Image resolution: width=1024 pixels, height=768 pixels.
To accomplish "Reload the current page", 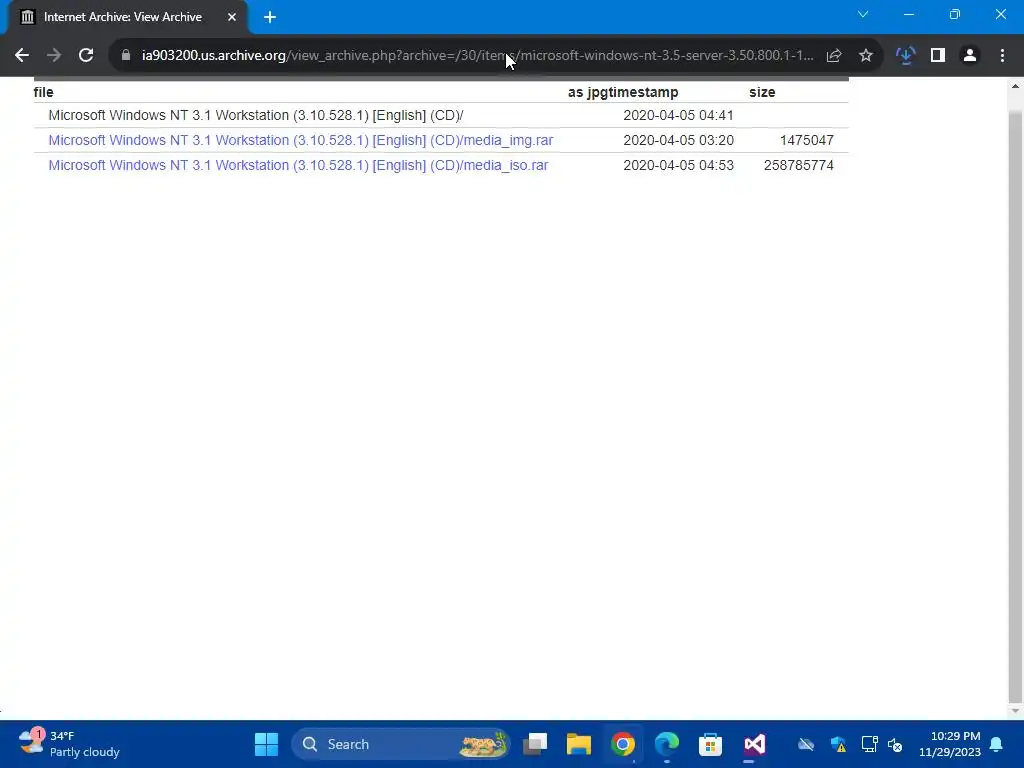I will pyautogui.click(x=86, y=56).
